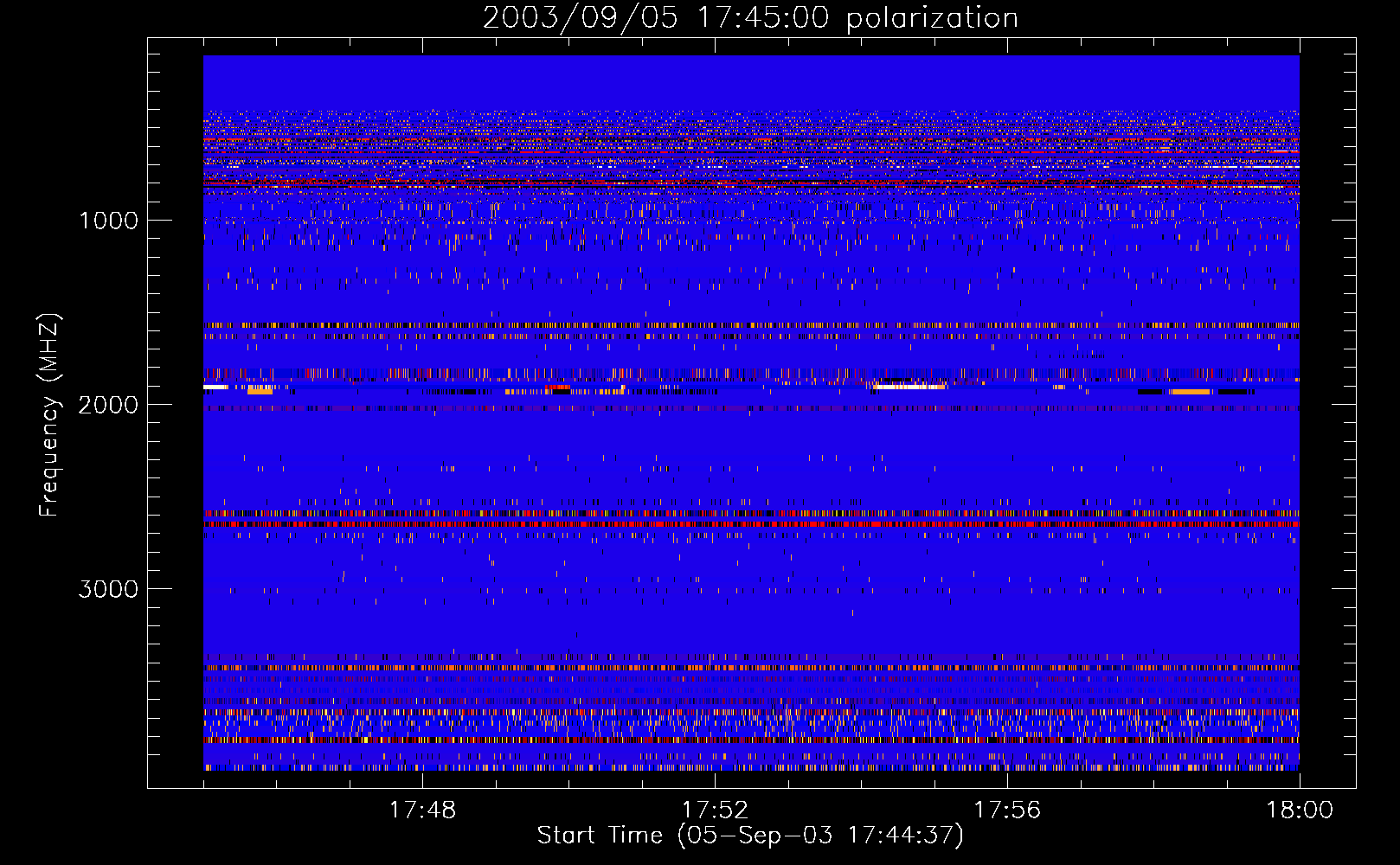Click the 2000 frequency tick label
Screen dimensions: 1400x865
click(108, 405)
